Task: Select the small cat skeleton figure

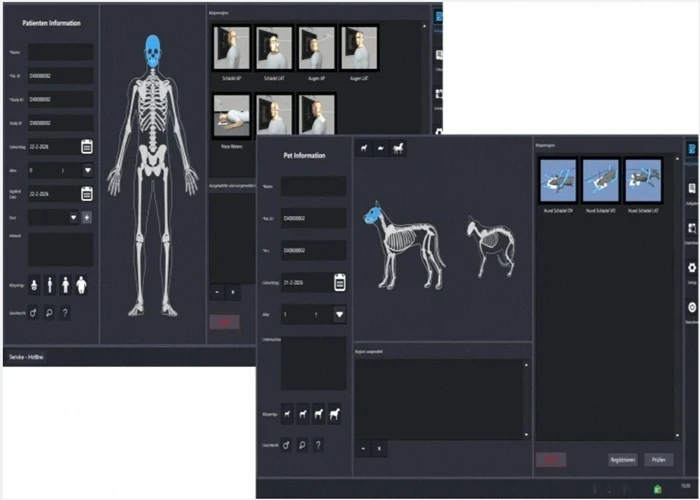Action: tap(490, 246)
